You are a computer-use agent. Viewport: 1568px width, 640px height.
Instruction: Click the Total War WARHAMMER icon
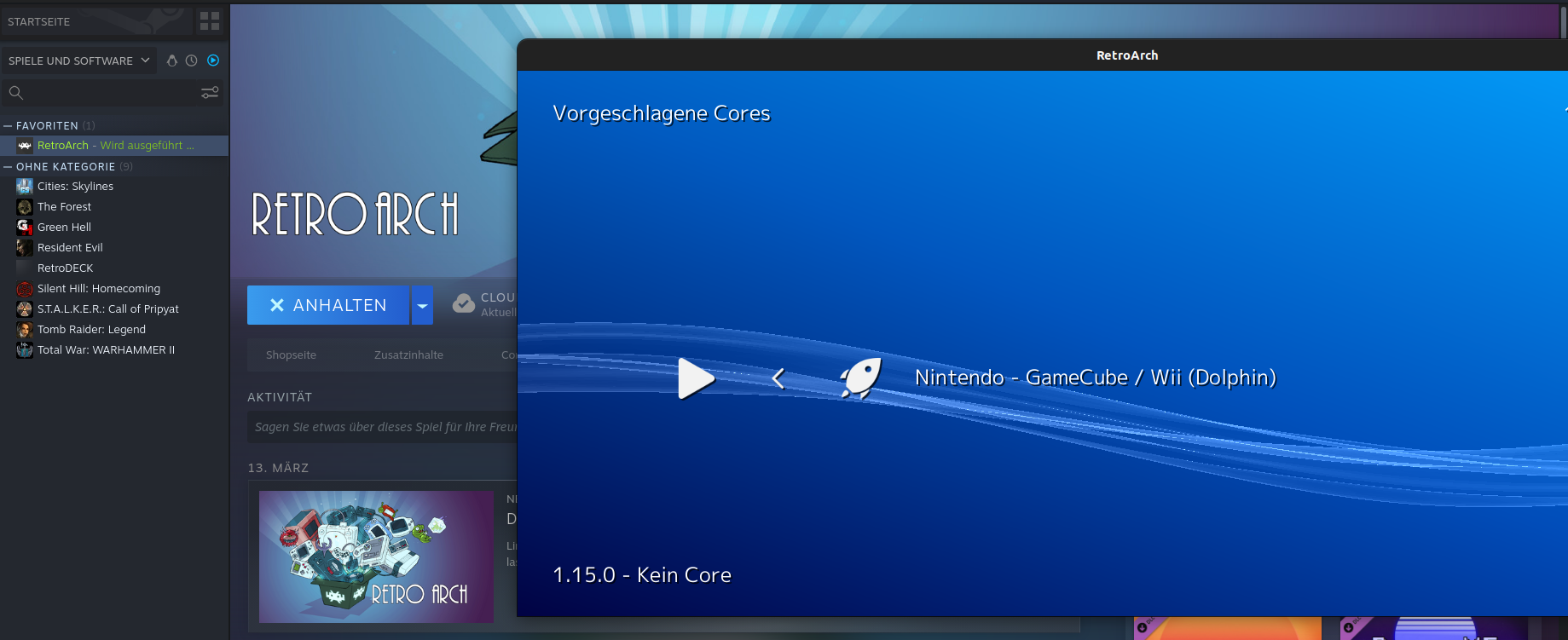25,350
